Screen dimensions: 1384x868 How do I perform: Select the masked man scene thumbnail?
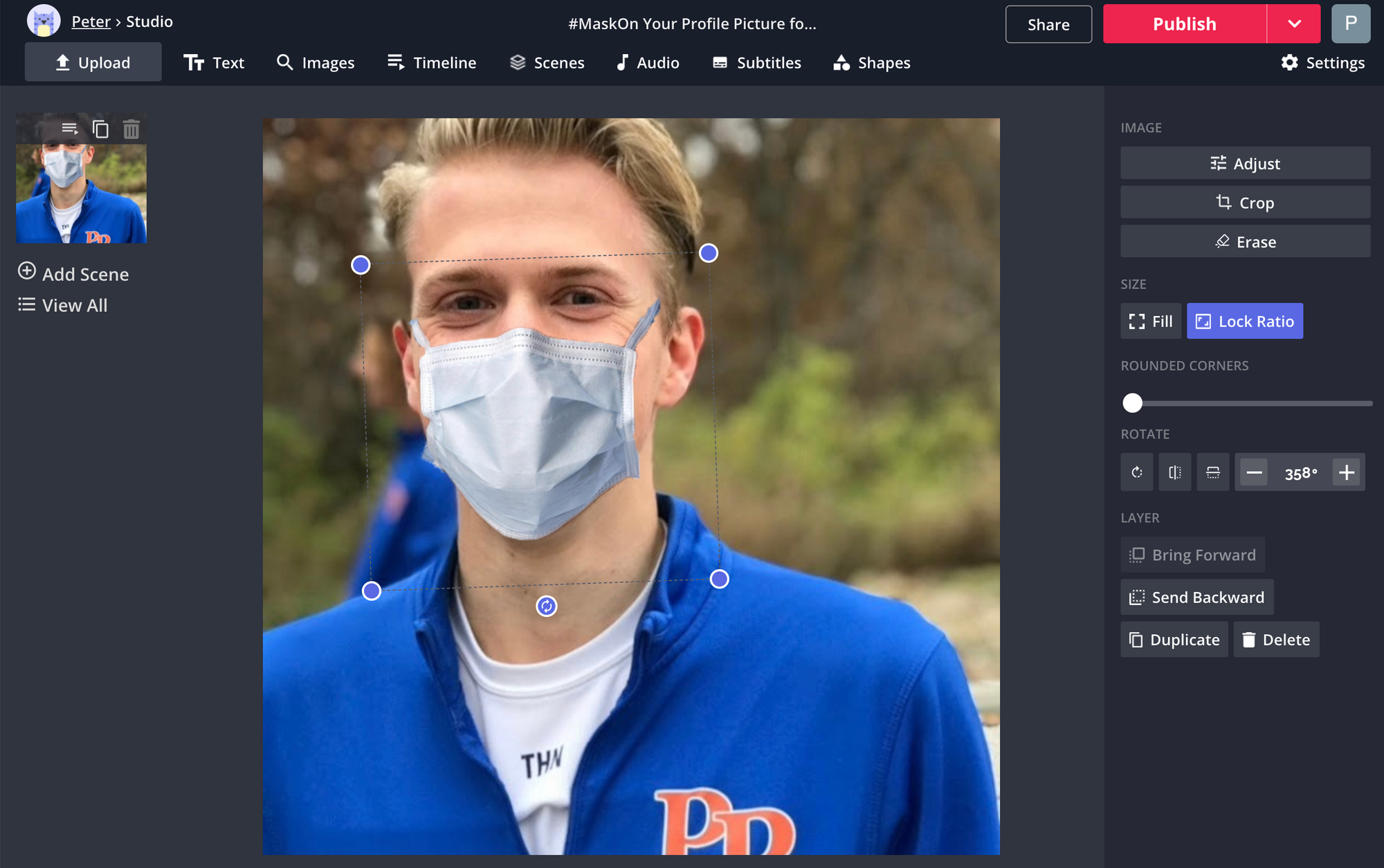coord(81,194)
